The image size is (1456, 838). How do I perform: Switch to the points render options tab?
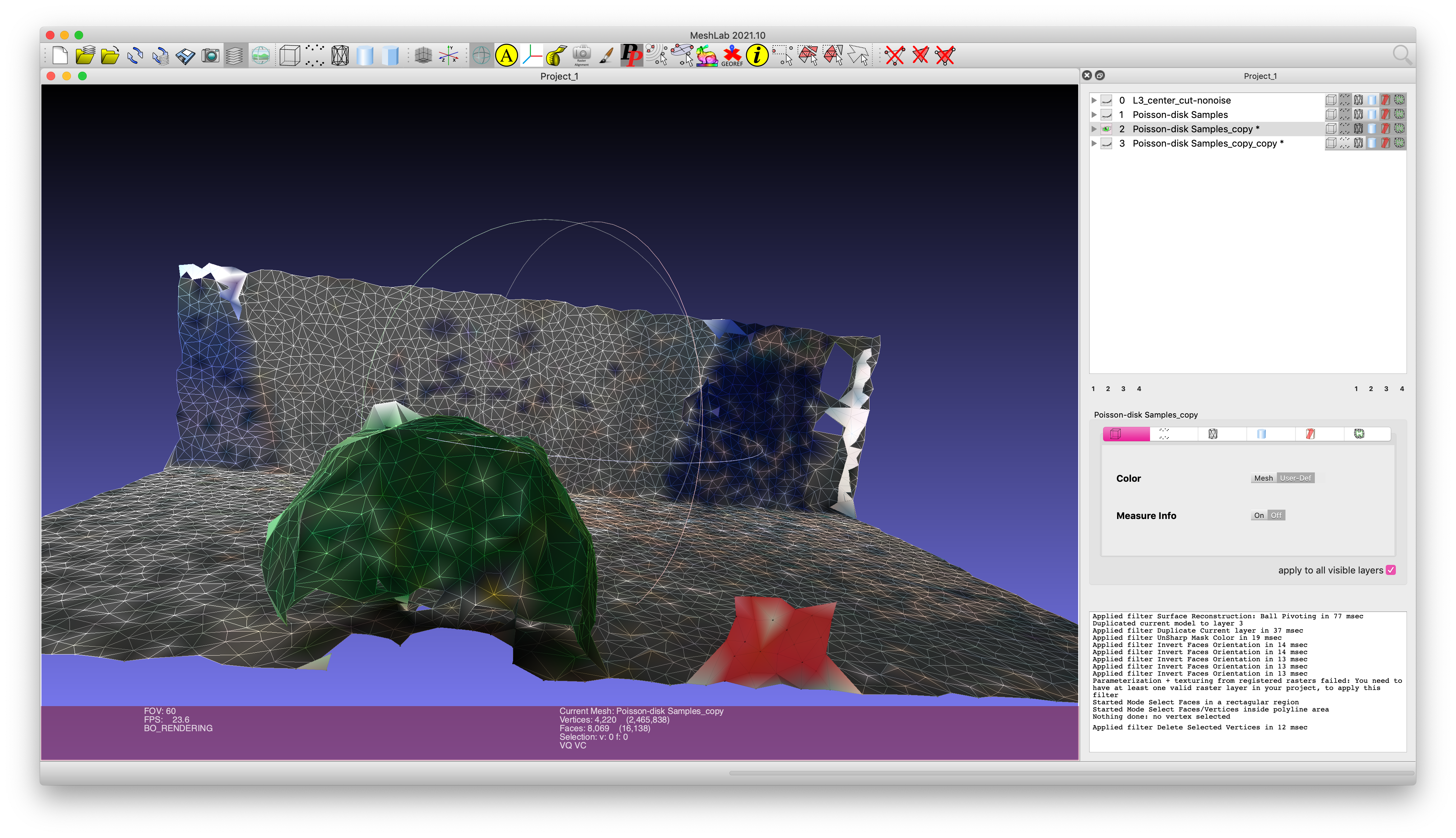click(1164, 434)
